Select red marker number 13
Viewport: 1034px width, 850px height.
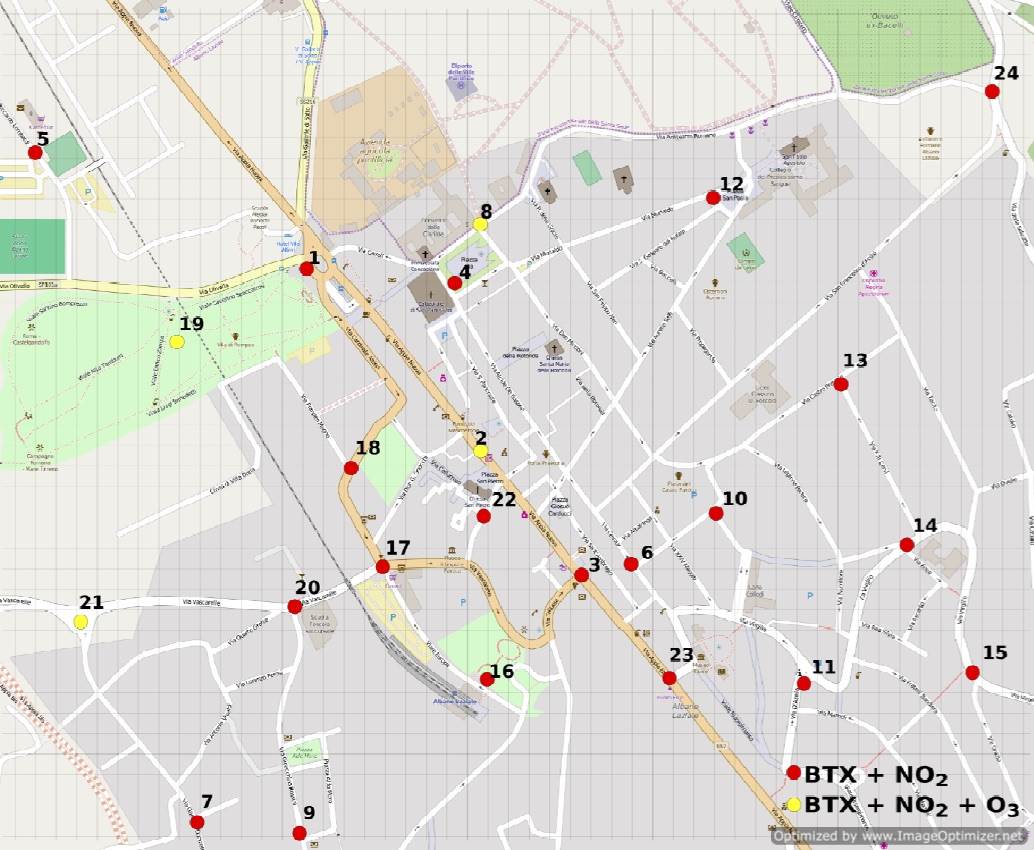pos(841,384)
